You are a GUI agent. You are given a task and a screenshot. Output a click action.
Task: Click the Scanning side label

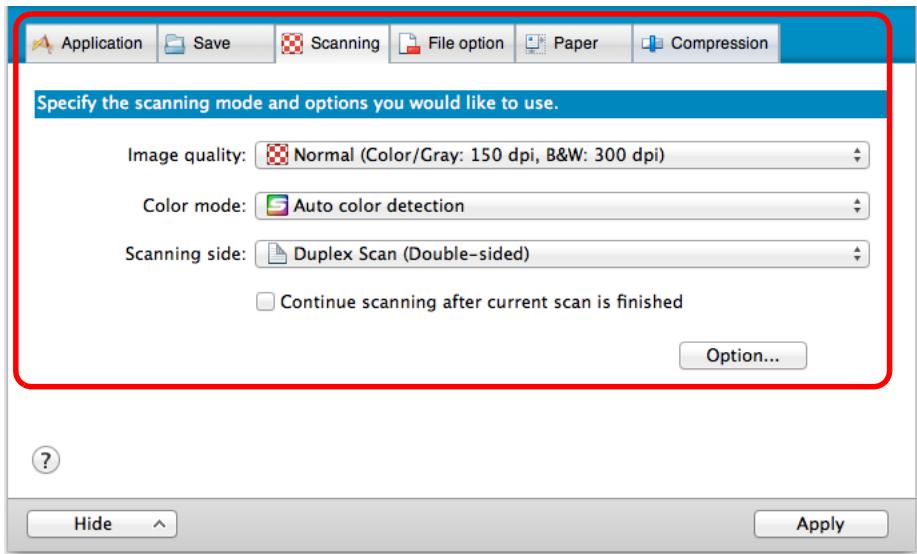185,254
